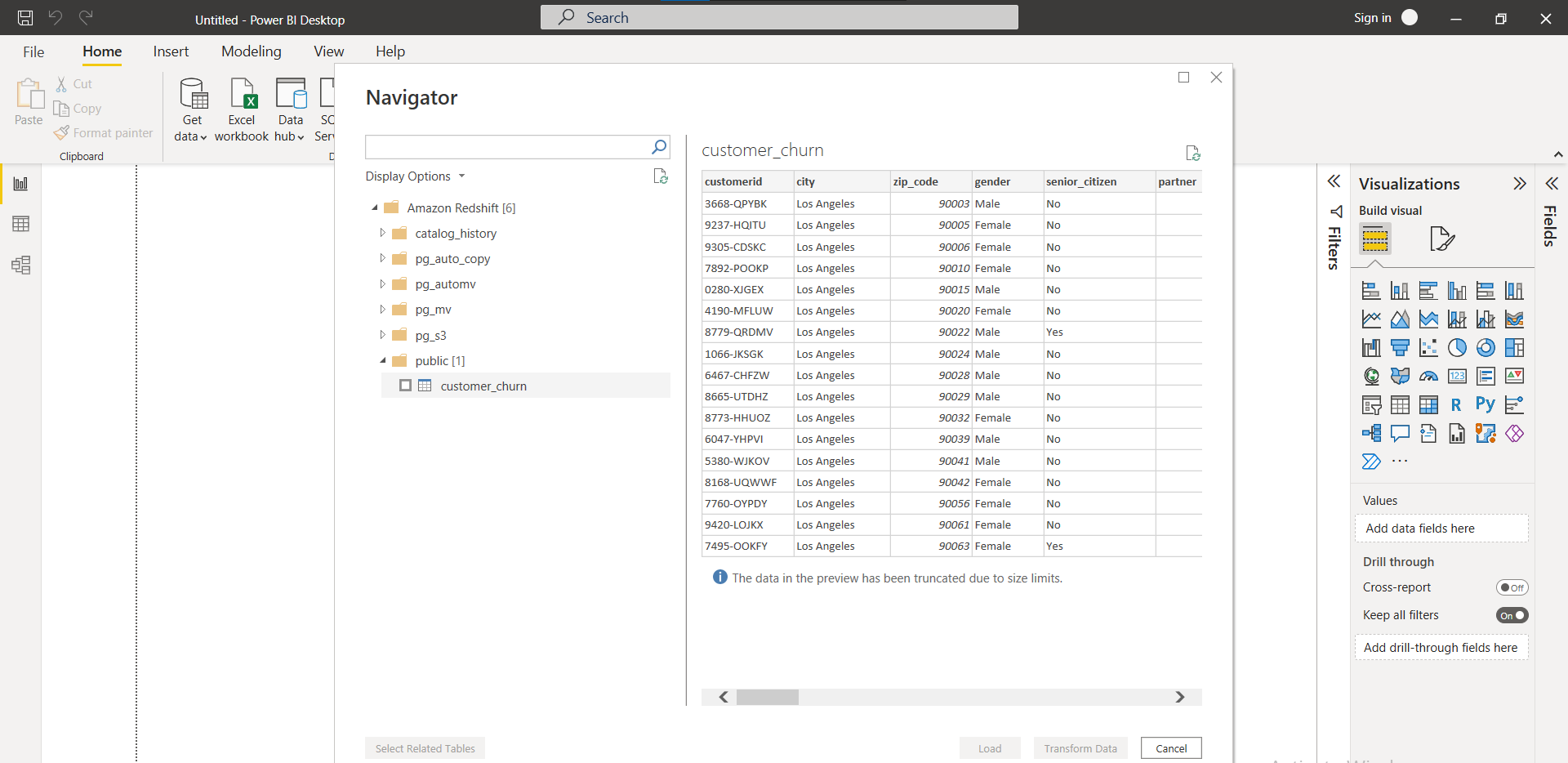Click the Navigator search magnifier icon
Viewport: 1568px width, 763px height.
[x=659, y=147]
